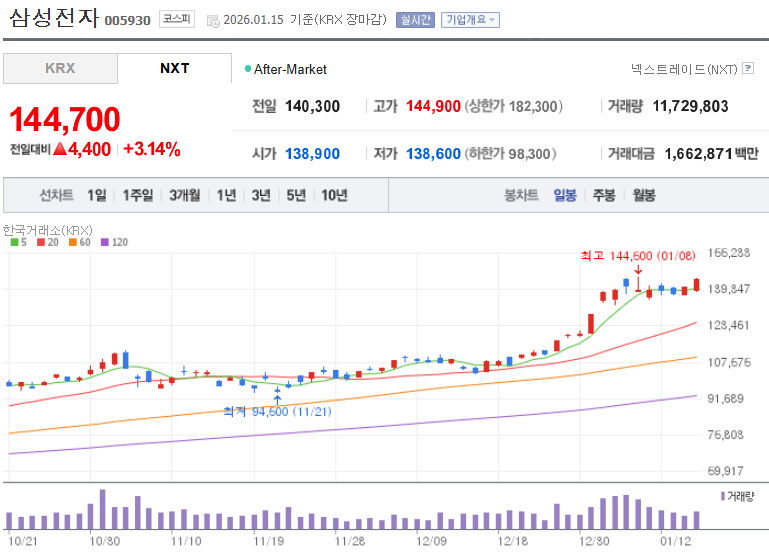Image resolution: width=769 pixels, height=559 pixels.
Task: Click the 실시간 real-time button
Action: pyautogui.click(x=415, y=20)
